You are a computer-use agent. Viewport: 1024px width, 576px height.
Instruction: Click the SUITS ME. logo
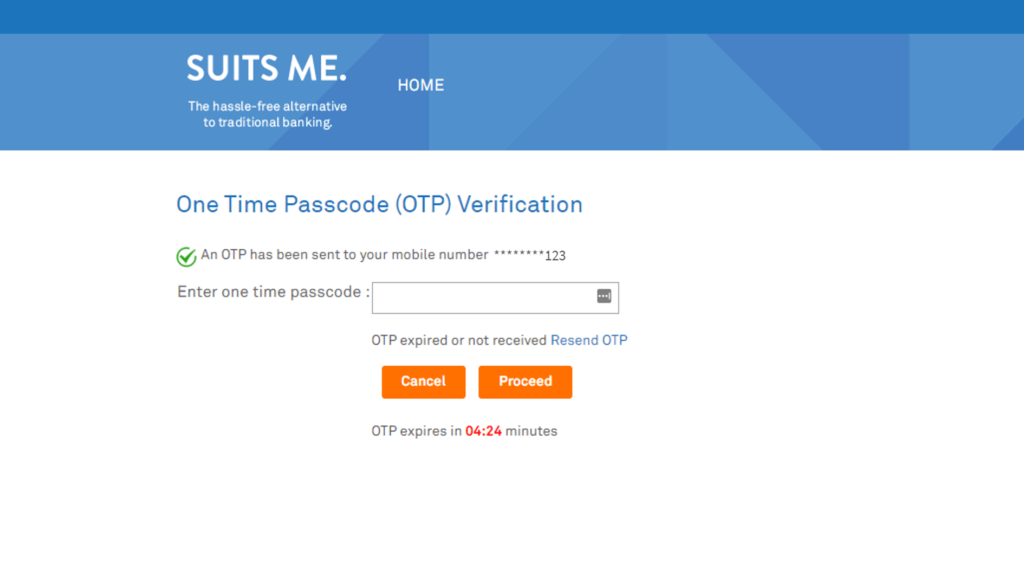coord(266,69)
